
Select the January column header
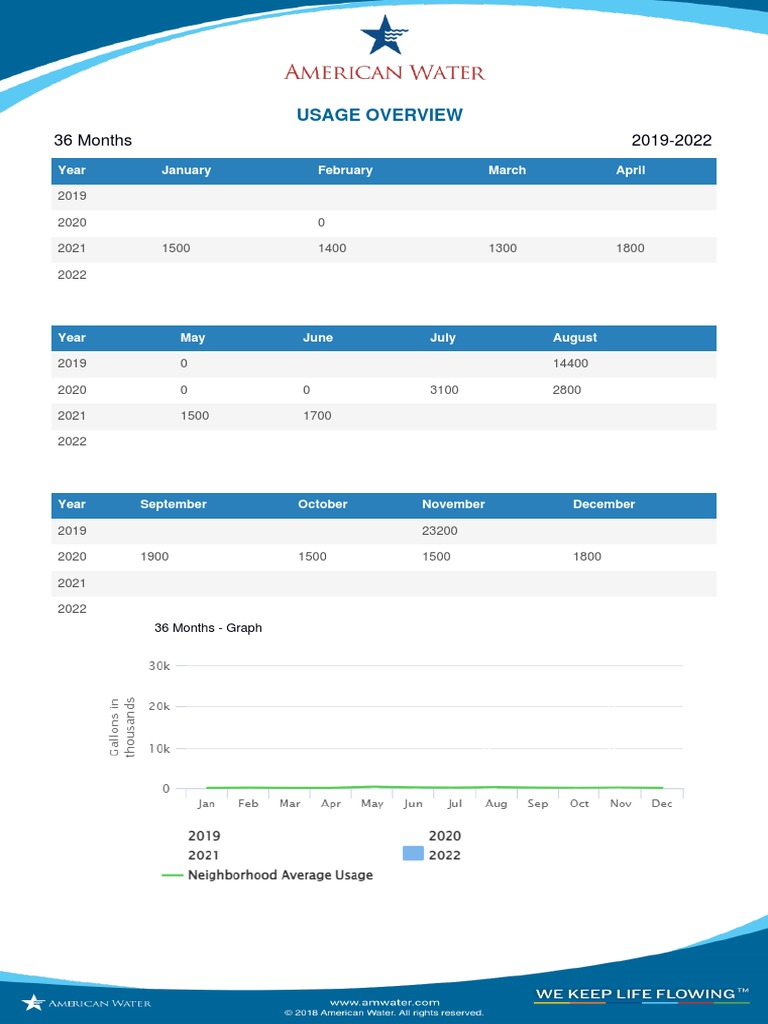pos(186,170)
